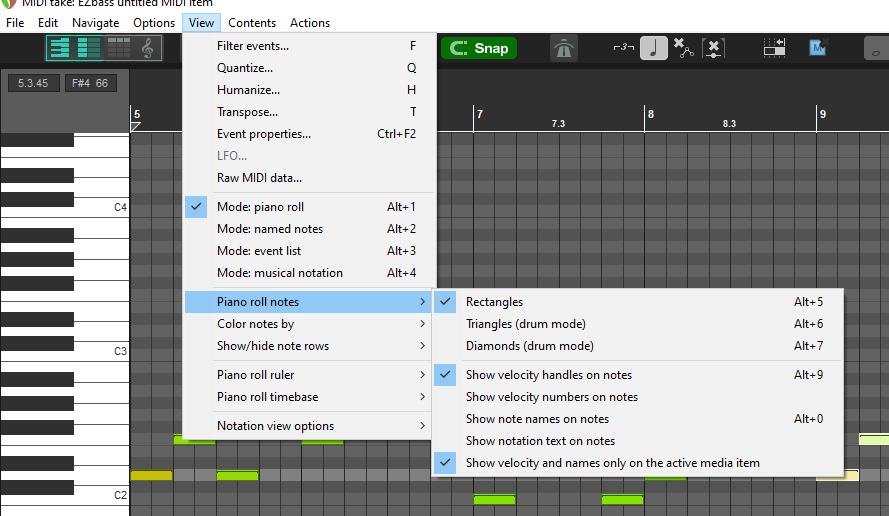The image size is (889, 516).
Task: Open Raw MIDI data... dialog
Action: tap(259, 178)
